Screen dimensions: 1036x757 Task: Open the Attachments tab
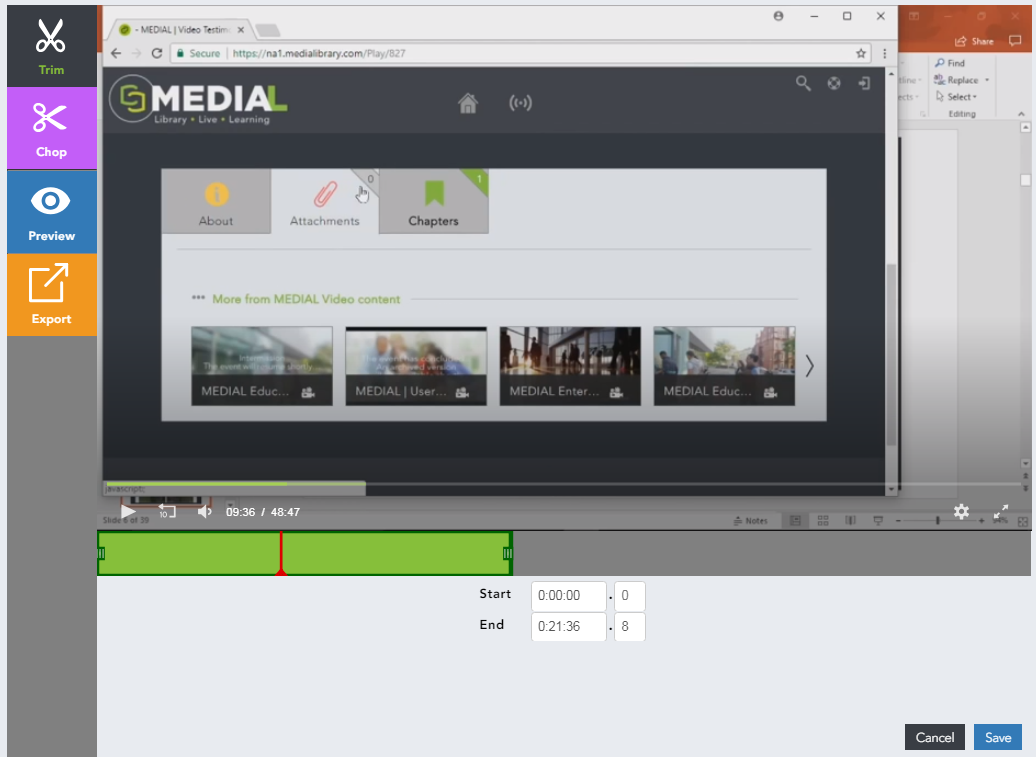click(x=324, y=201)
